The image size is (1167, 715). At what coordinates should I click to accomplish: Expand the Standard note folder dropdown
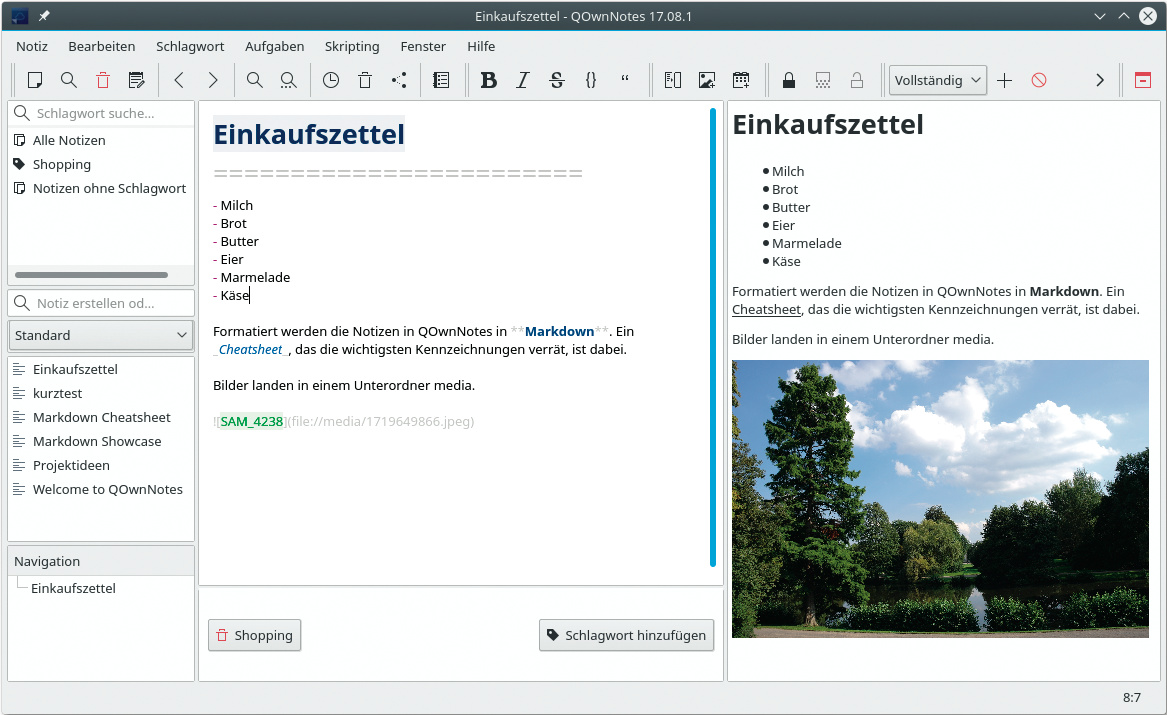click(x=101, y=335)
